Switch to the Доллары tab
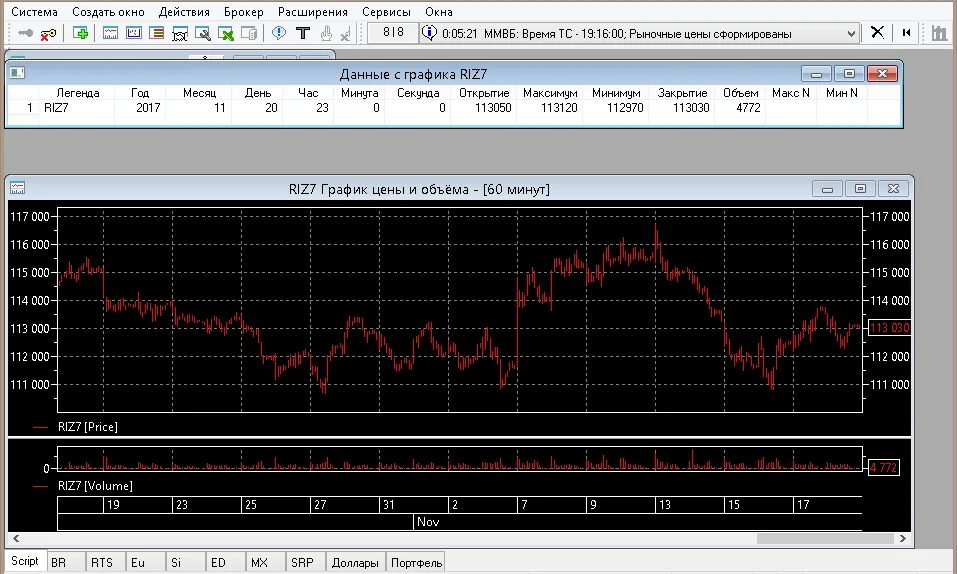957x574 pixels. 355,562
